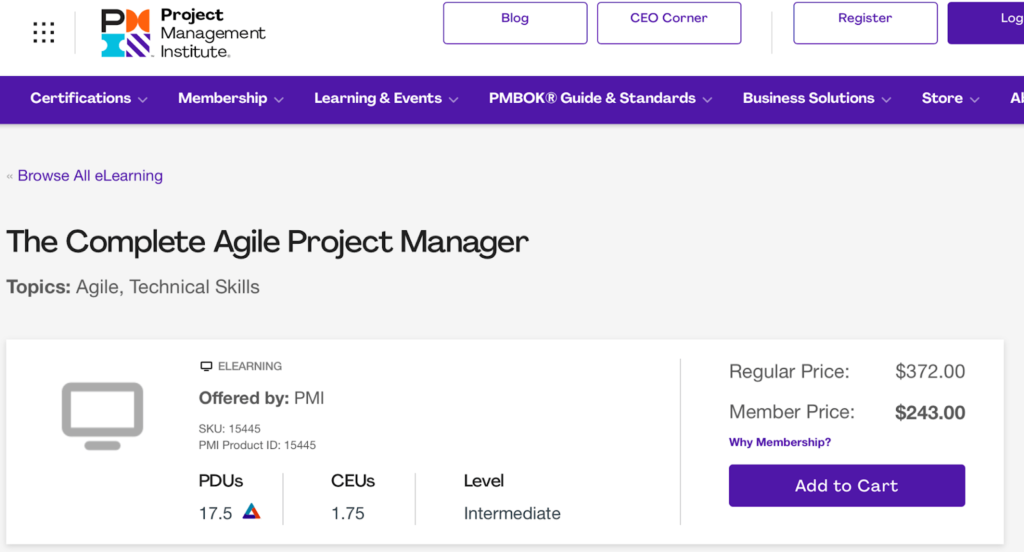Open the Blog page
Image resolution: width=1024 pixels, height=552 pixels.
pyautogui.click(x=515, y=23)
